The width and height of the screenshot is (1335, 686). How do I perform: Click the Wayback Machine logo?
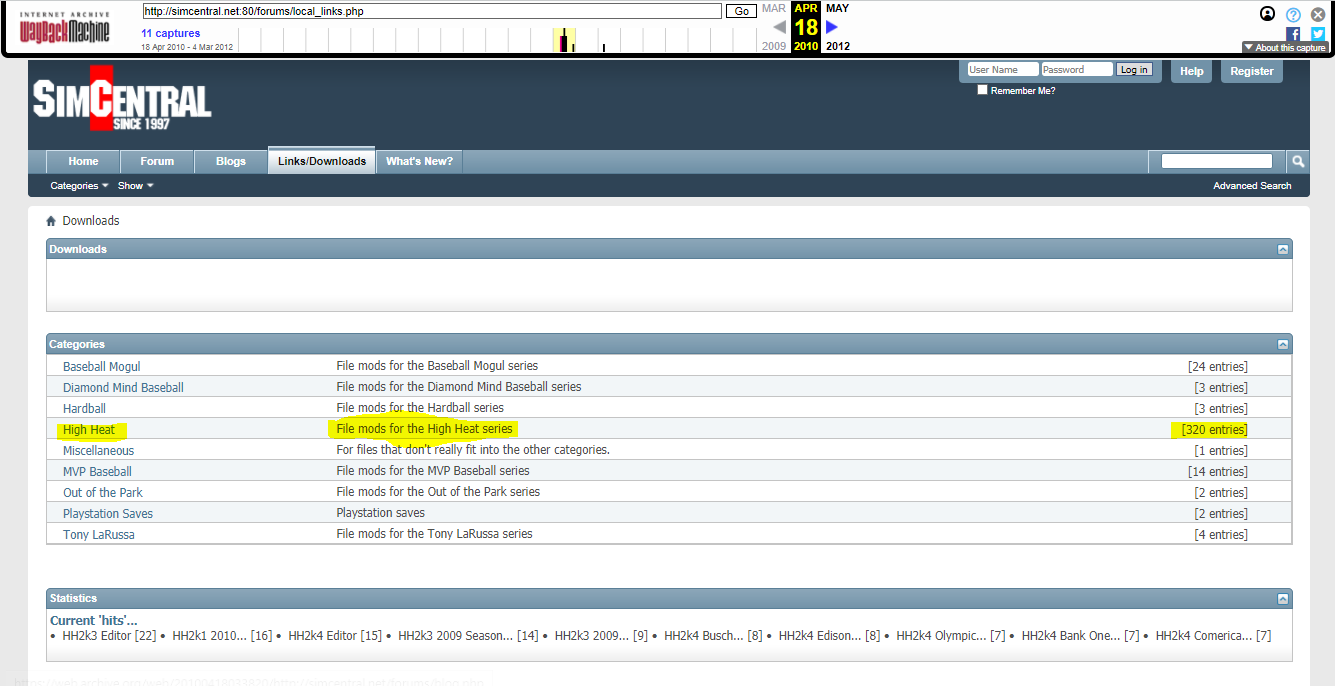(x=65, y=27)
